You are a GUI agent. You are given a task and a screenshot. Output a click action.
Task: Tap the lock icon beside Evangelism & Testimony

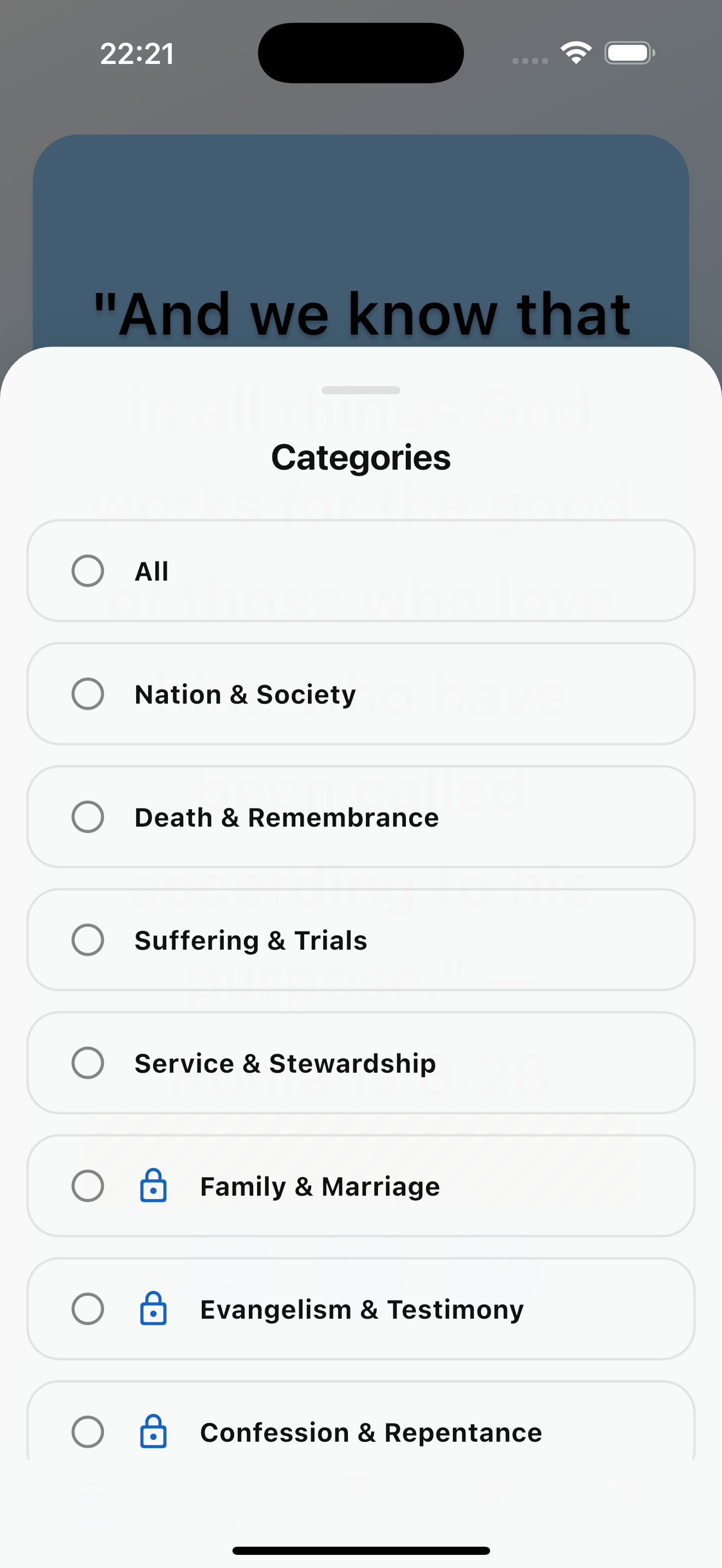coord(153,1308)
